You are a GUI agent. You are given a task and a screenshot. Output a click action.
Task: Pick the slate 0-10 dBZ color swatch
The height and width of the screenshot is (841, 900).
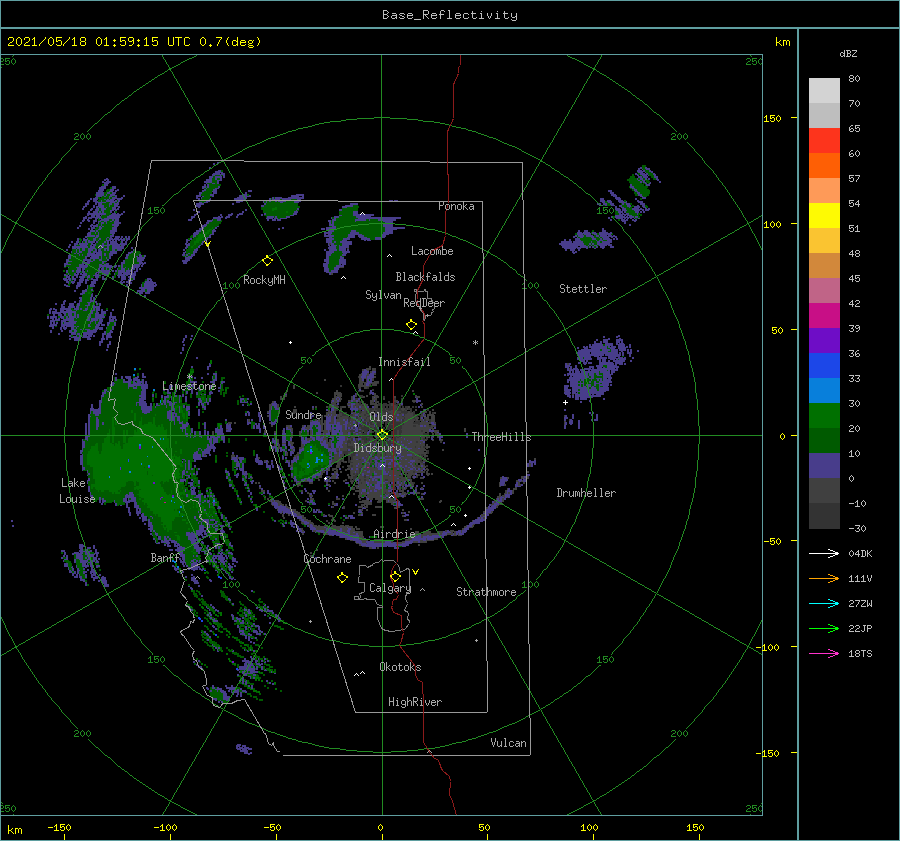(824, 466)
